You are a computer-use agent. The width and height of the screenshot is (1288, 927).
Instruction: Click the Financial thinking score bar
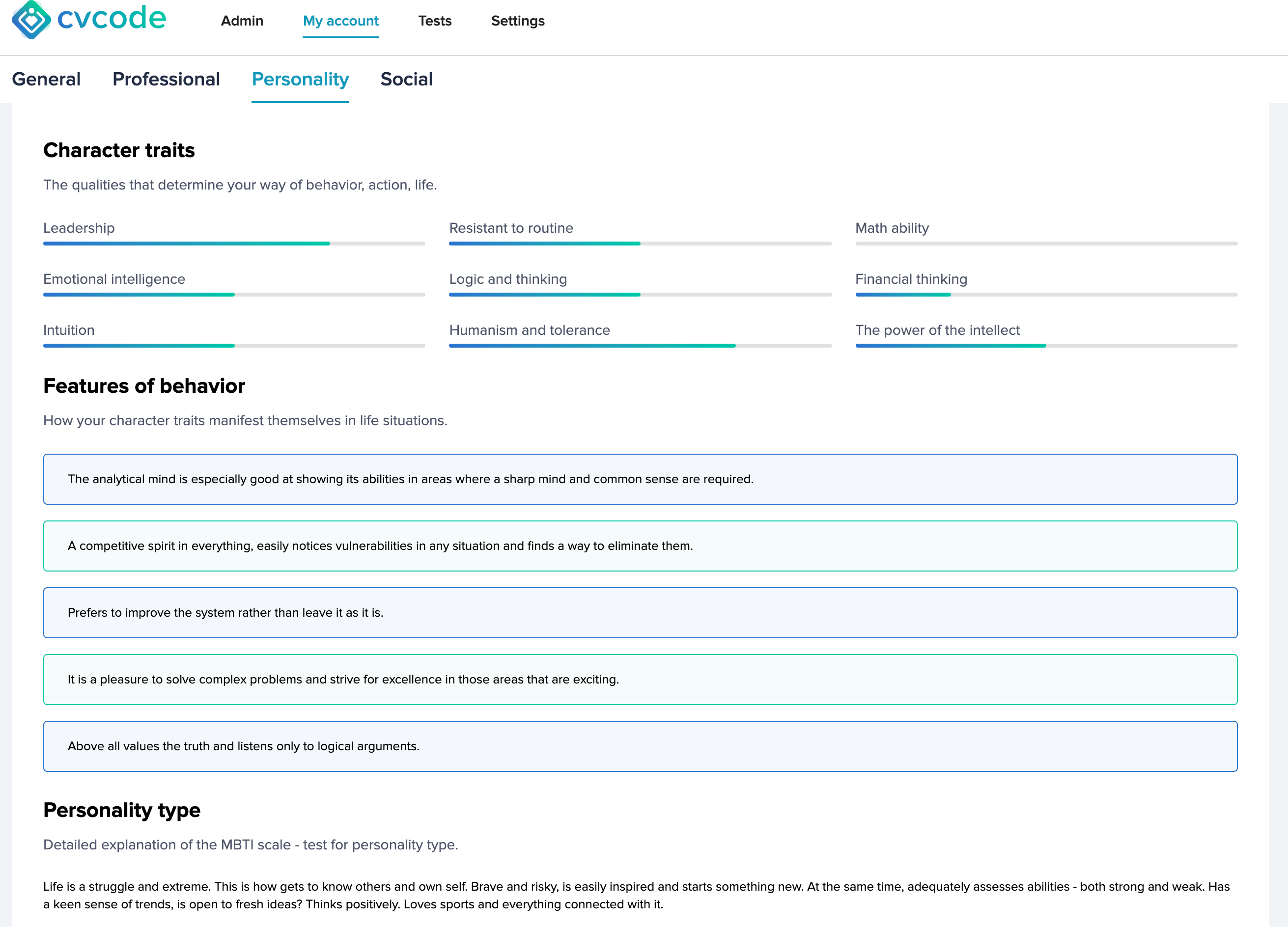point(1045,295)
